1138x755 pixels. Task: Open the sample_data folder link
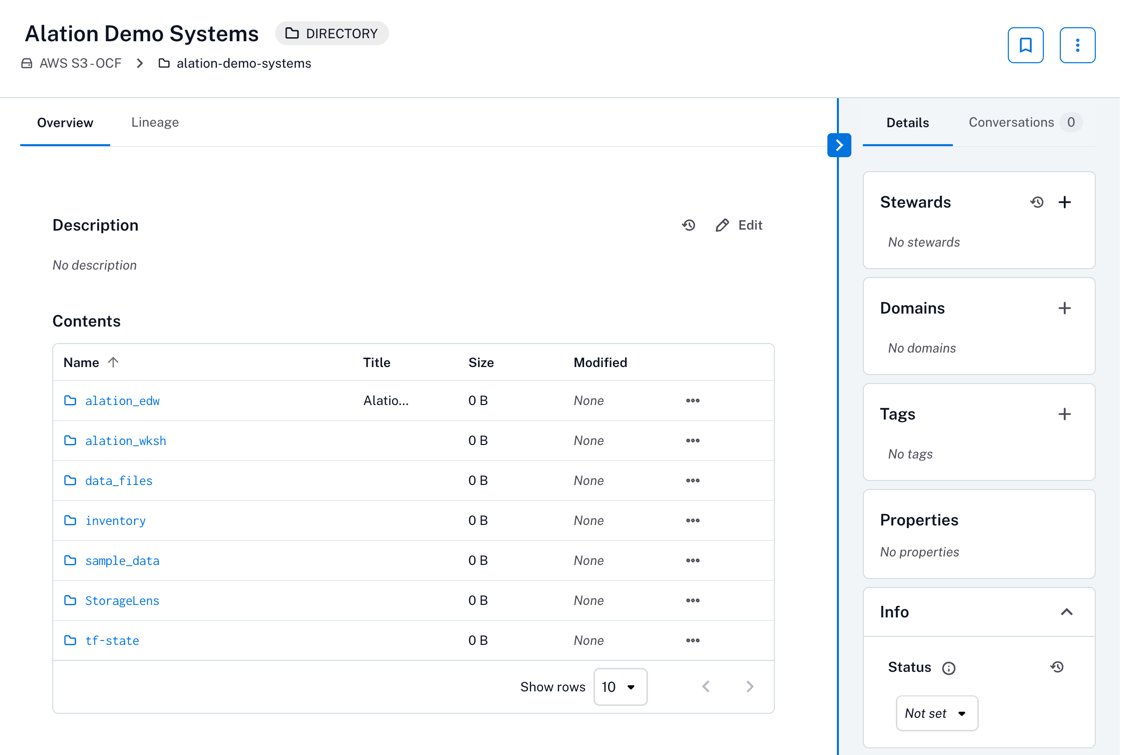(x=123, y=560)
